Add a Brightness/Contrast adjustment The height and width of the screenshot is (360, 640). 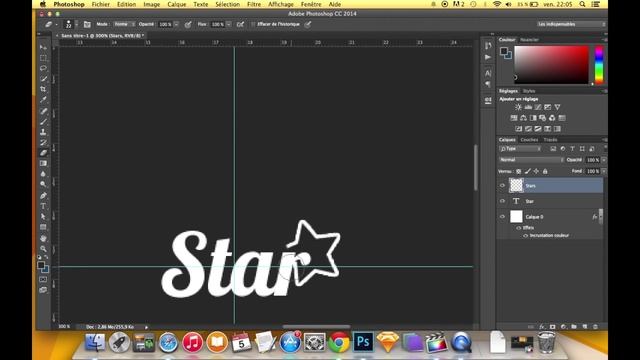(x=518, y=107)
